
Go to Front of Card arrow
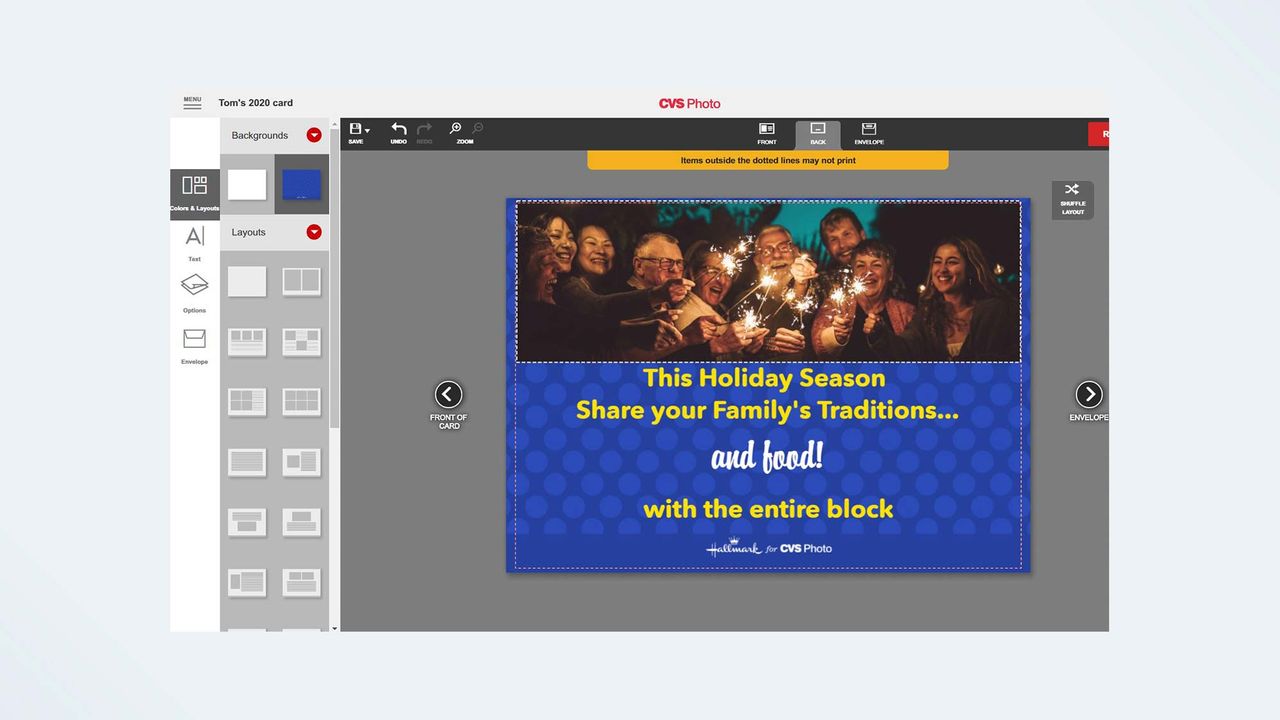449,394
